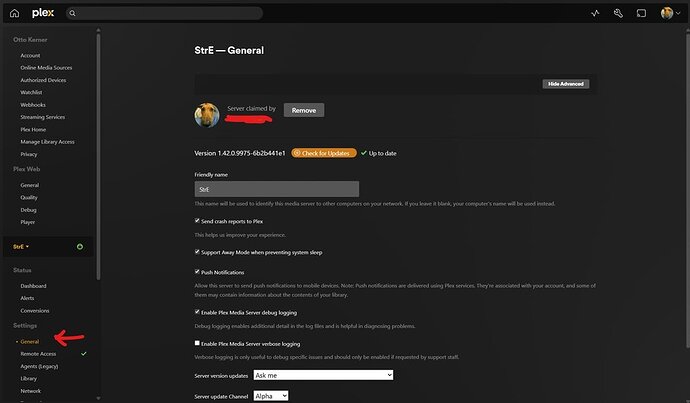Focus the top search field
The height and width of the screenshot is (403, 690).
164,13
